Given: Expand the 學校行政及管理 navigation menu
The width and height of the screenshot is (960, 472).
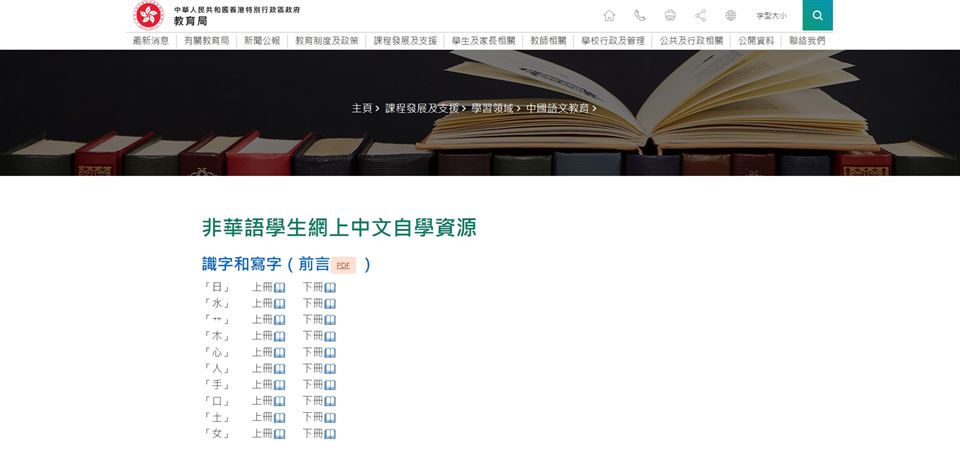Looking at the screenshot, I should [613, 41].
